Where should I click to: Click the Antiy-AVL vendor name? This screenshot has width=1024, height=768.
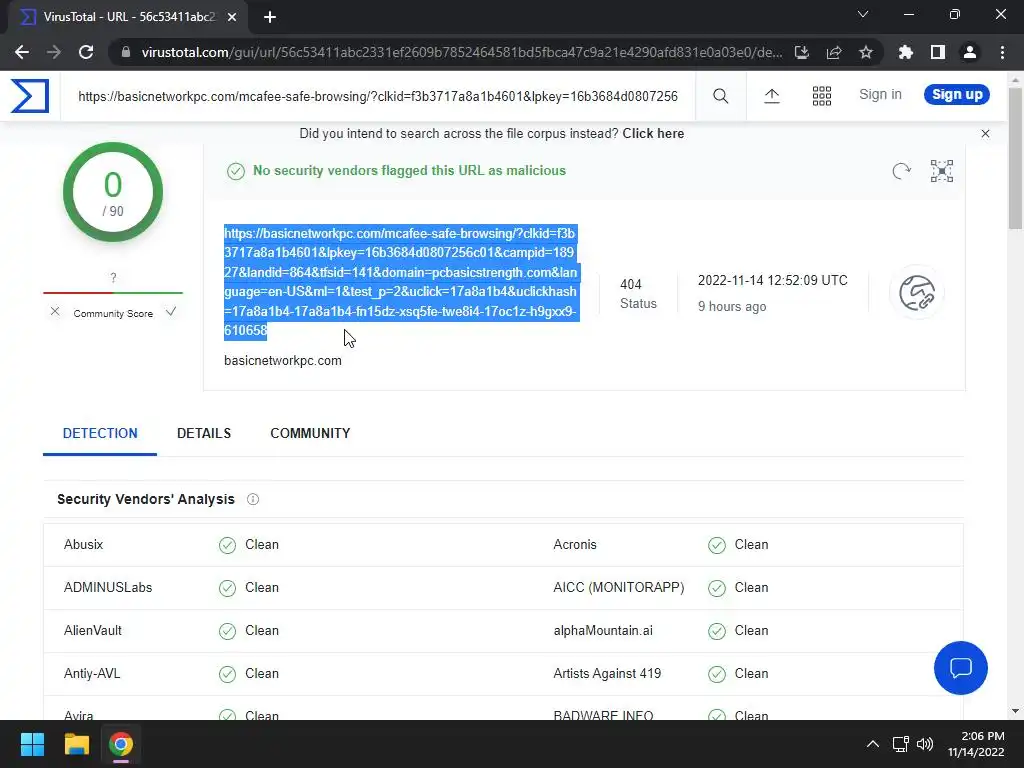(92, 674)
